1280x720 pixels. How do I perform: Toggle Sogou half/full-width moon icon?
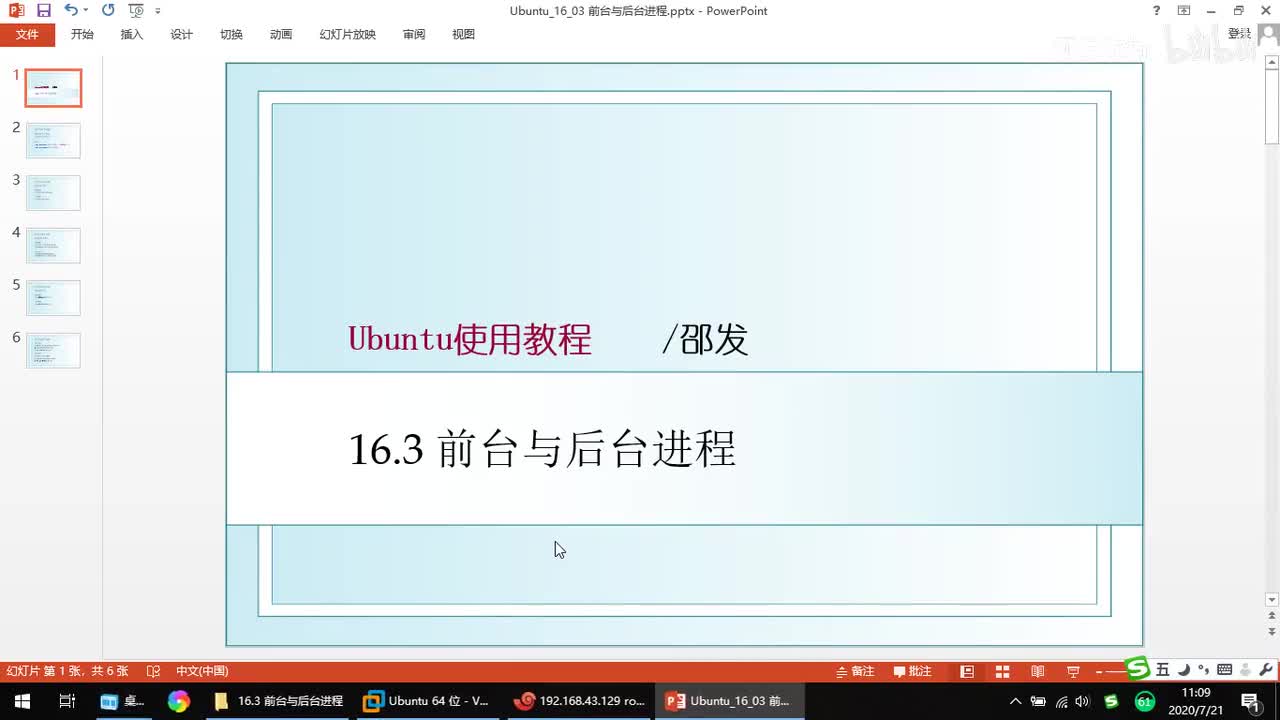pos(1184,670)
